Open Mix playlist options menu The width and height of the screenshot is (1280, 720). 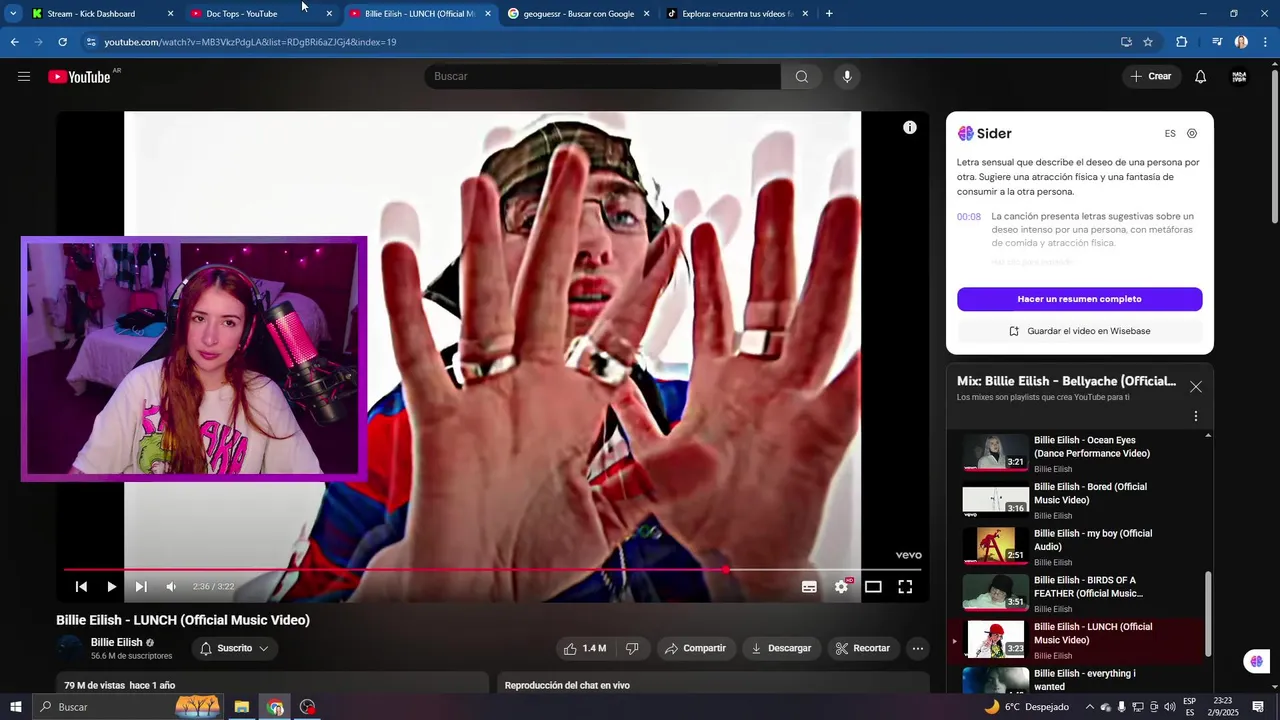[1196, 416]
